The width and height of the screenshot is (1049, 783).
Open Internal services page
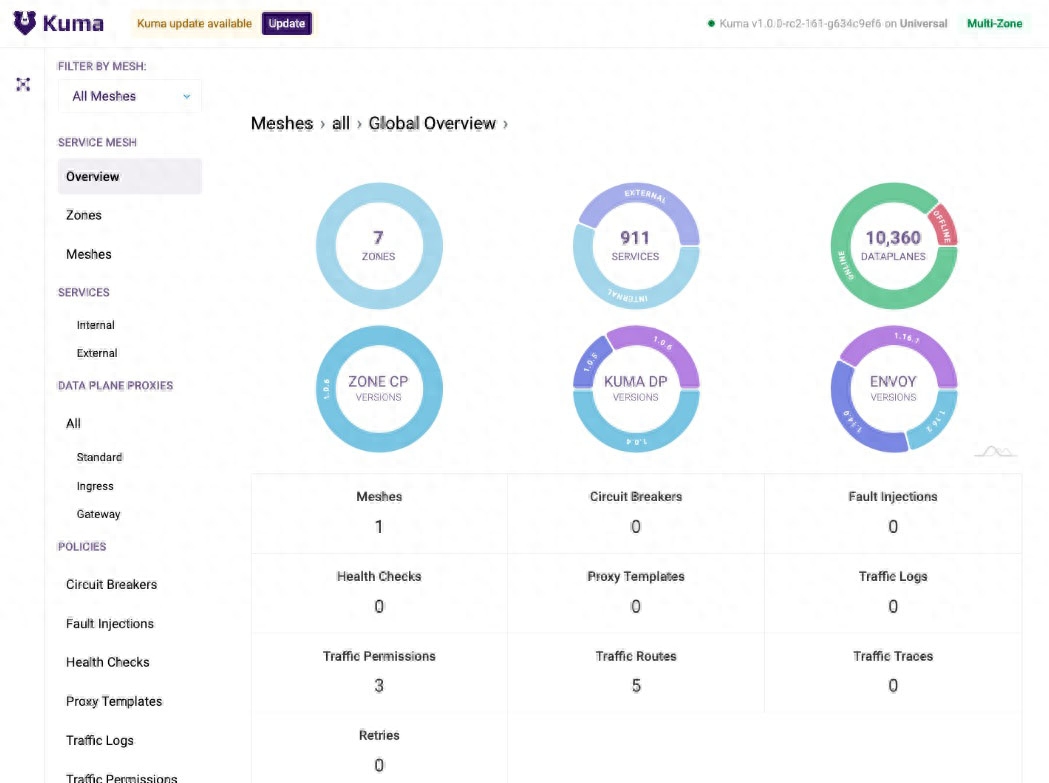tap(96, 325)
